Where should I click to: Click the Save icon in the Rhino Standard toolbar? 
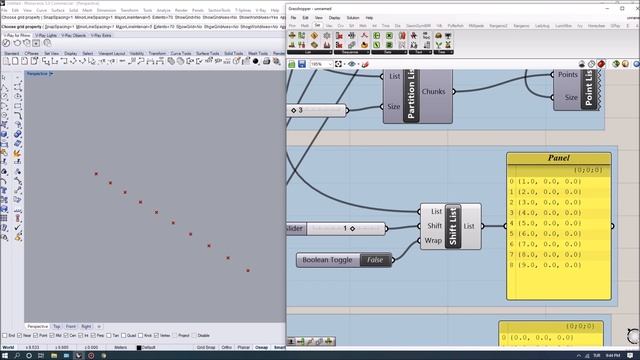pos(24,61)
